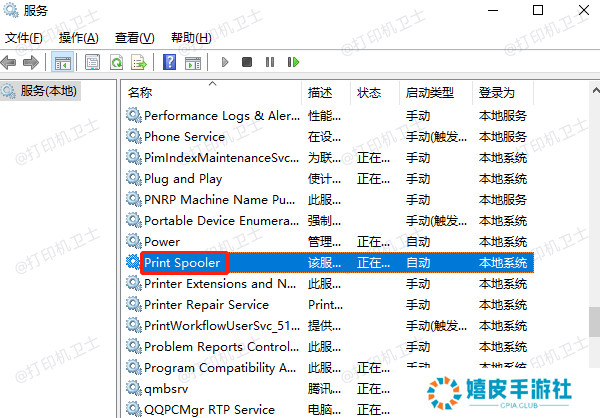
Task: Open the 操作(A) menu
Action: point(79,38)
